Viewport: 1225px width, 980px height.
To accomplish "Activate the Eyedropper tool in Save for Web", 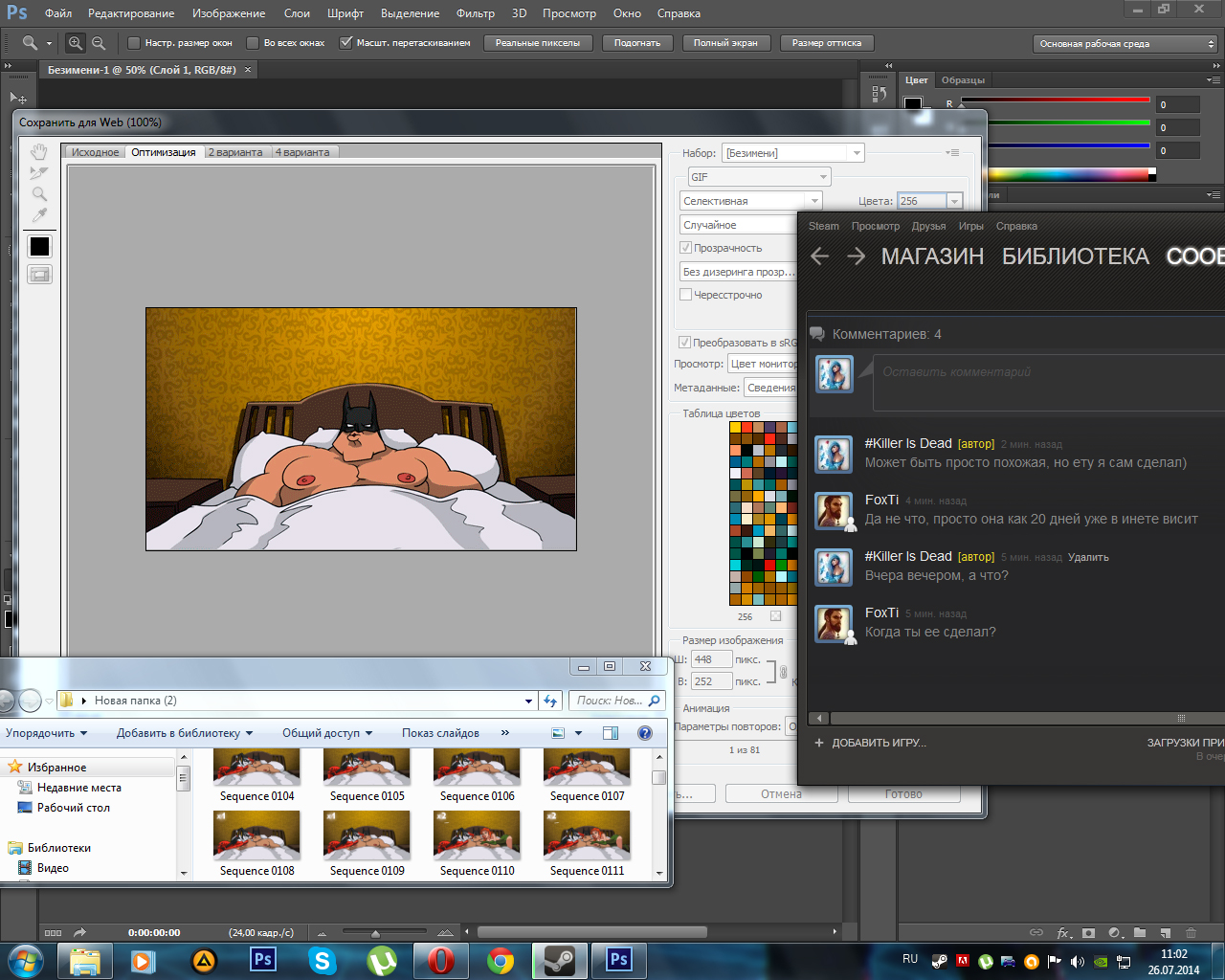I will 39,215.
